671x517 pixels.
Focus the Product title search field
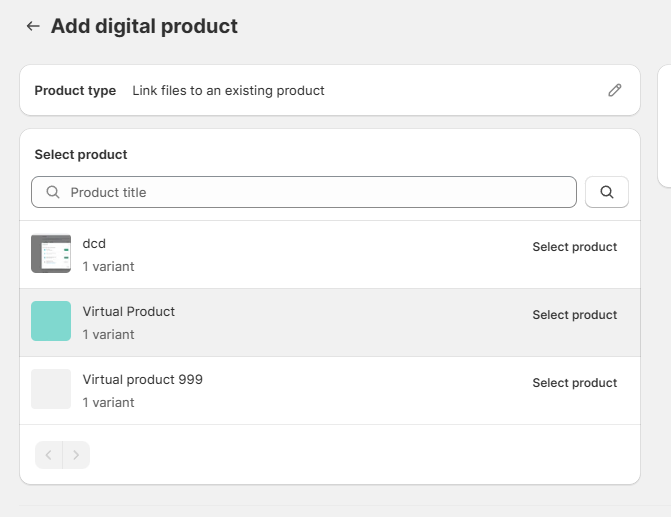coord(304,192)
